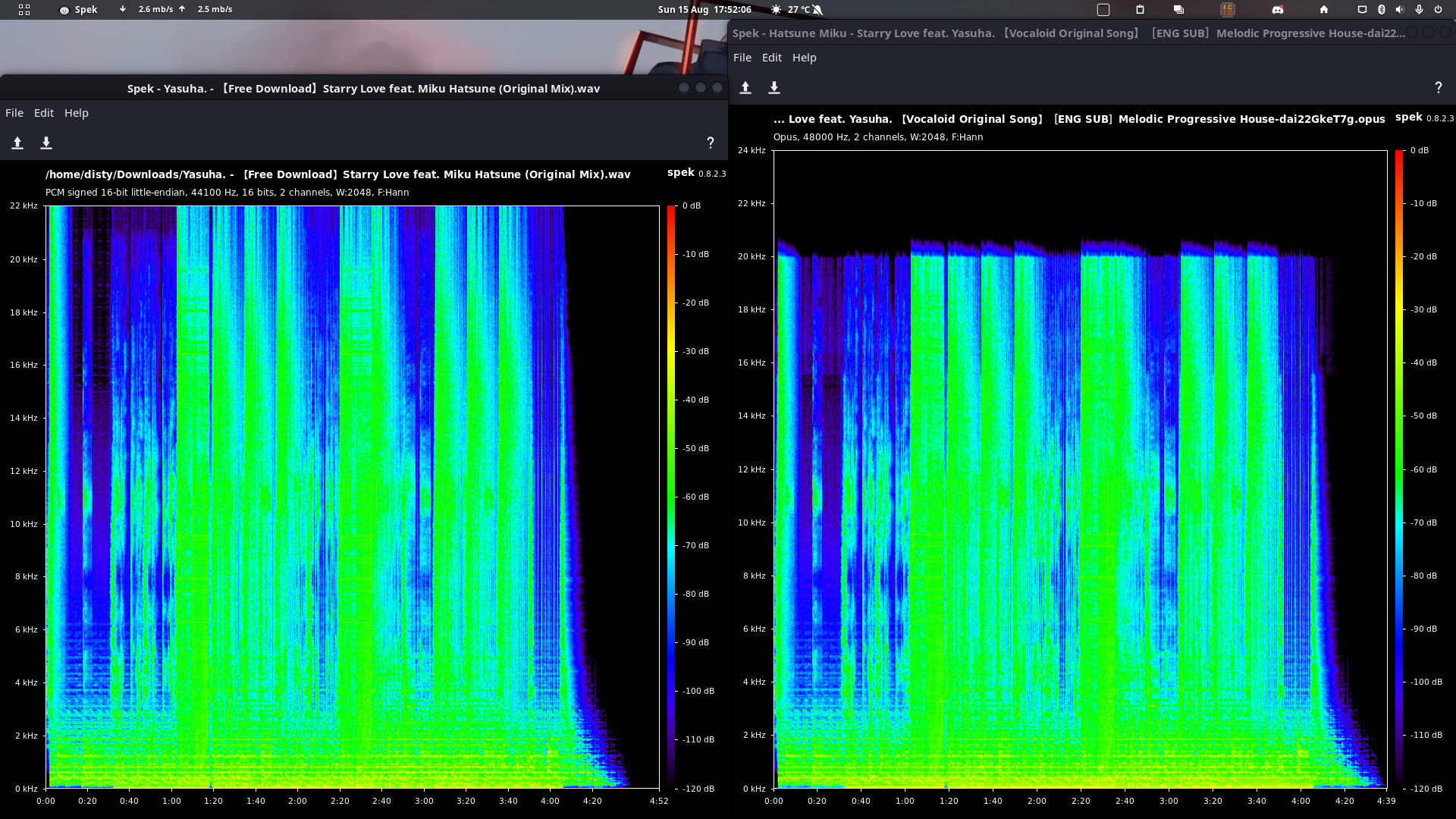The height and width of the screenshot is (819, 1456).
Task: Open the Edit menu in the opus window
Action: tap(772, 58)
